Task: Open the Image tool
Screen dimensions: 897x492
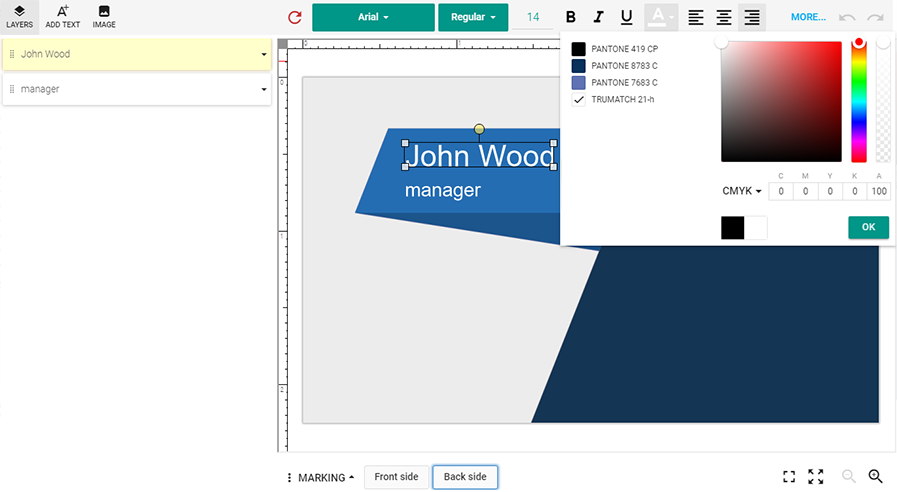Action: click(x=104, y=17)
